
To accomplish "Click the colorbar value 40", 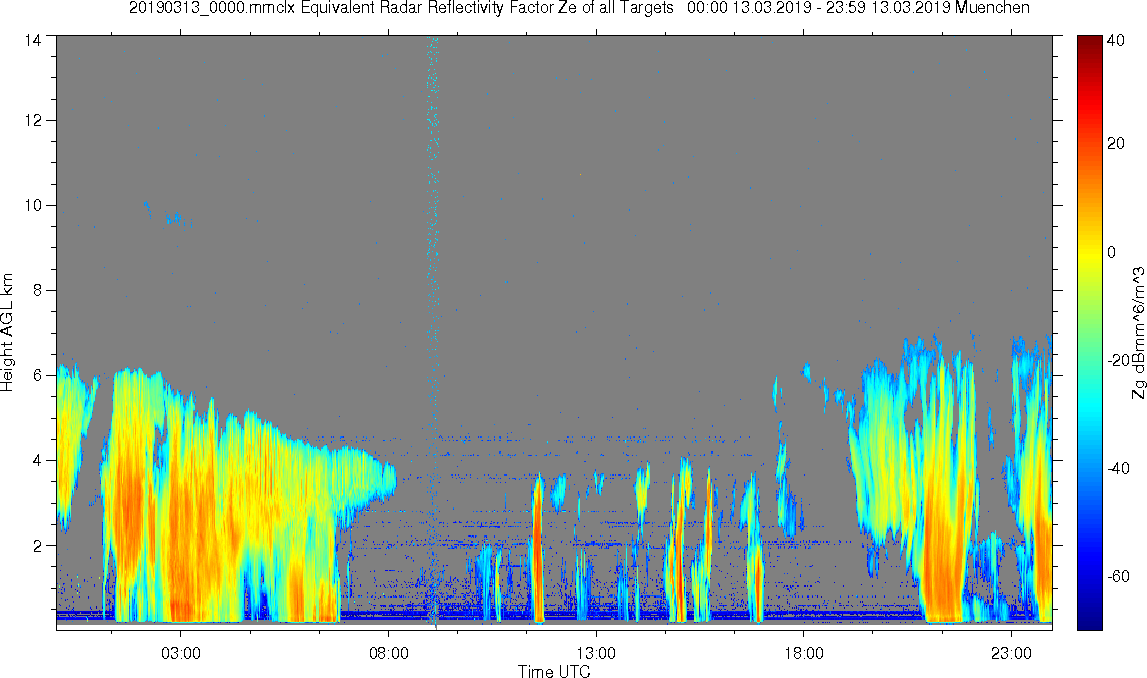I will 1116,41.
